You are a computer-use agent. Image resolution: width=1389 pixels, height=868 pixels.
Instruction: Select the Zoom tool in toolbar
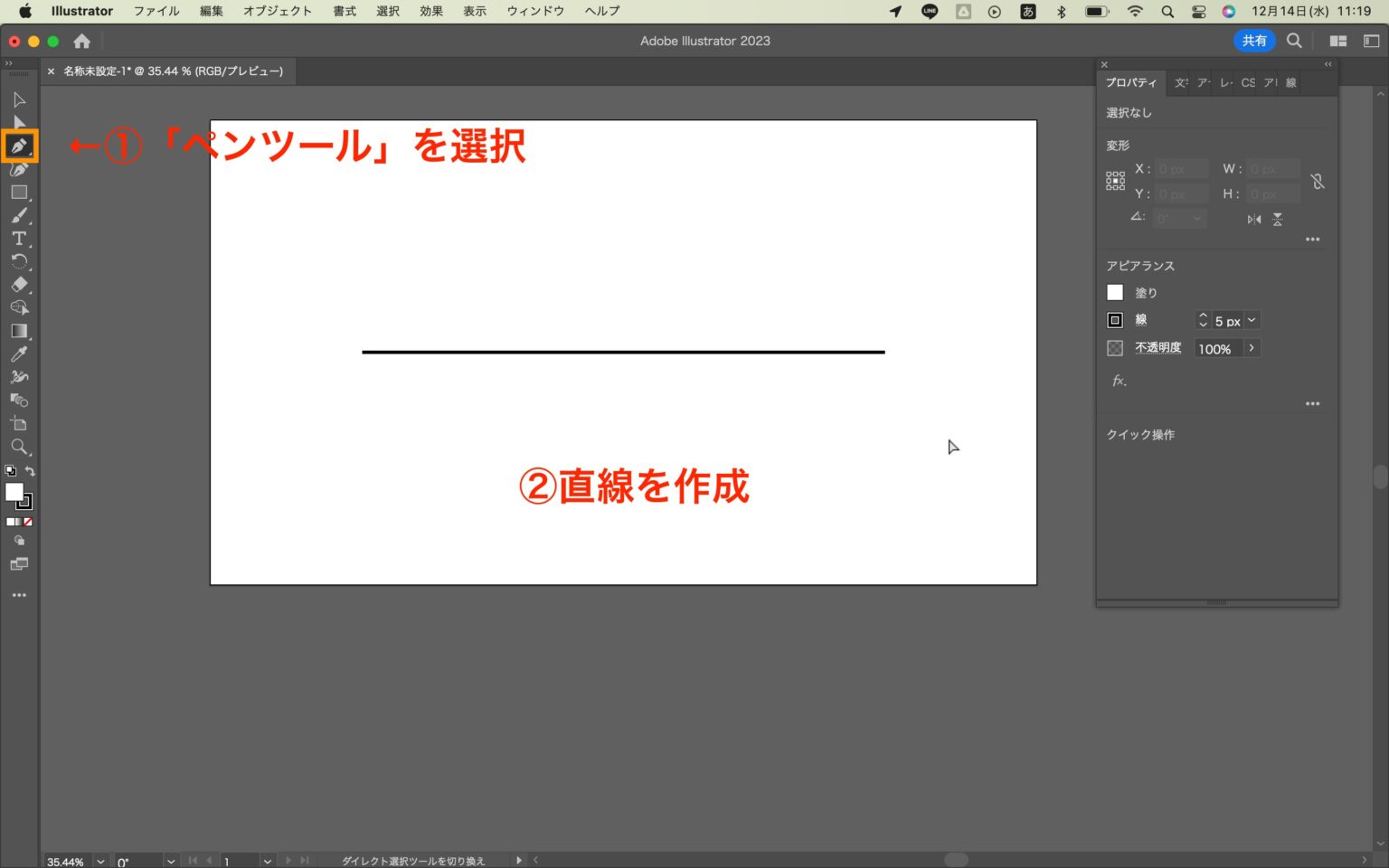19,447
